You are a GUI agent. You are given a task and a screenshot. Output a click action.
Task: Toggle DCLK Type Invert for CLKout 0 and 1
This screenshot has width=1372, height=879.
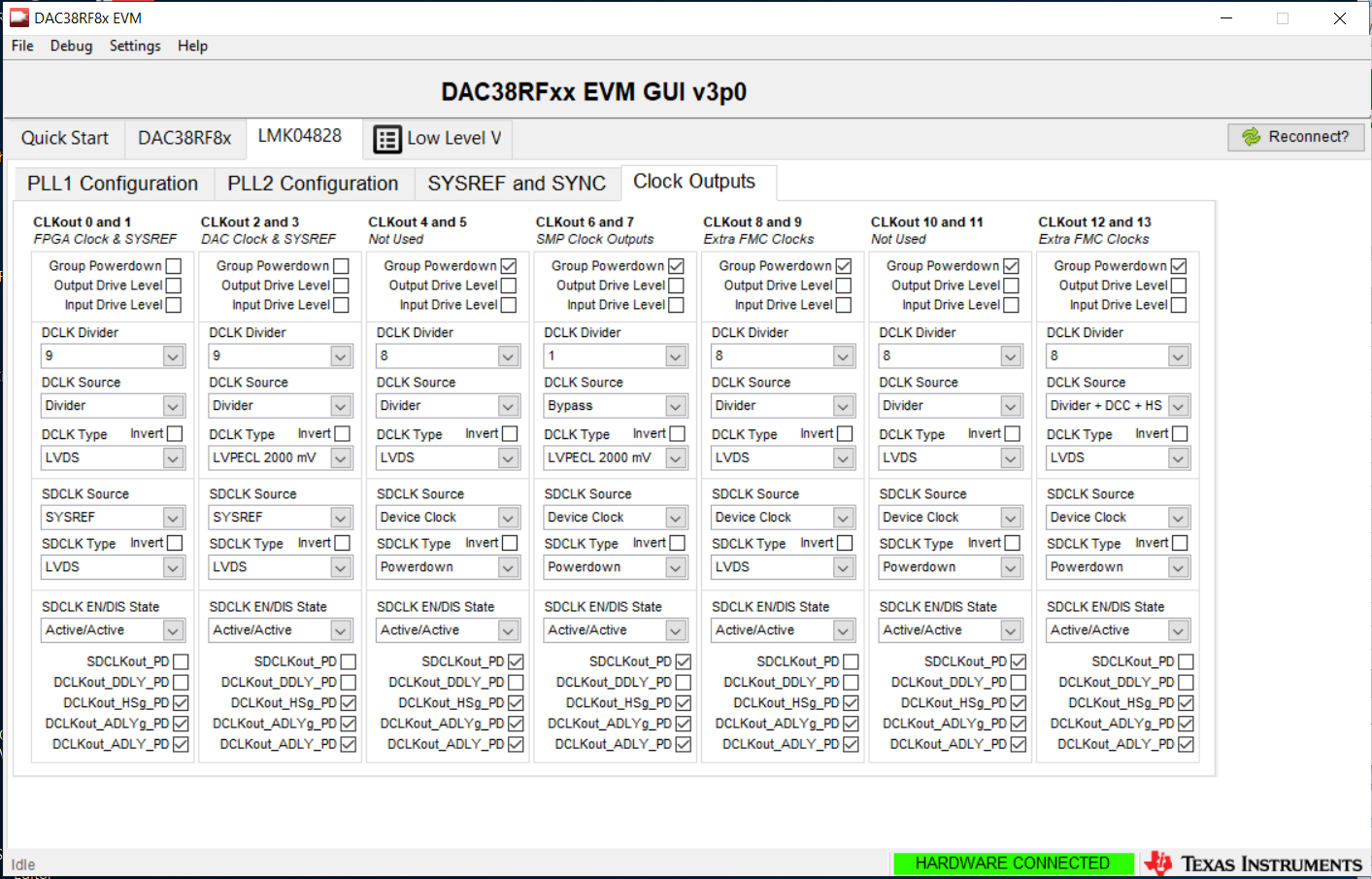coord(175,433)
